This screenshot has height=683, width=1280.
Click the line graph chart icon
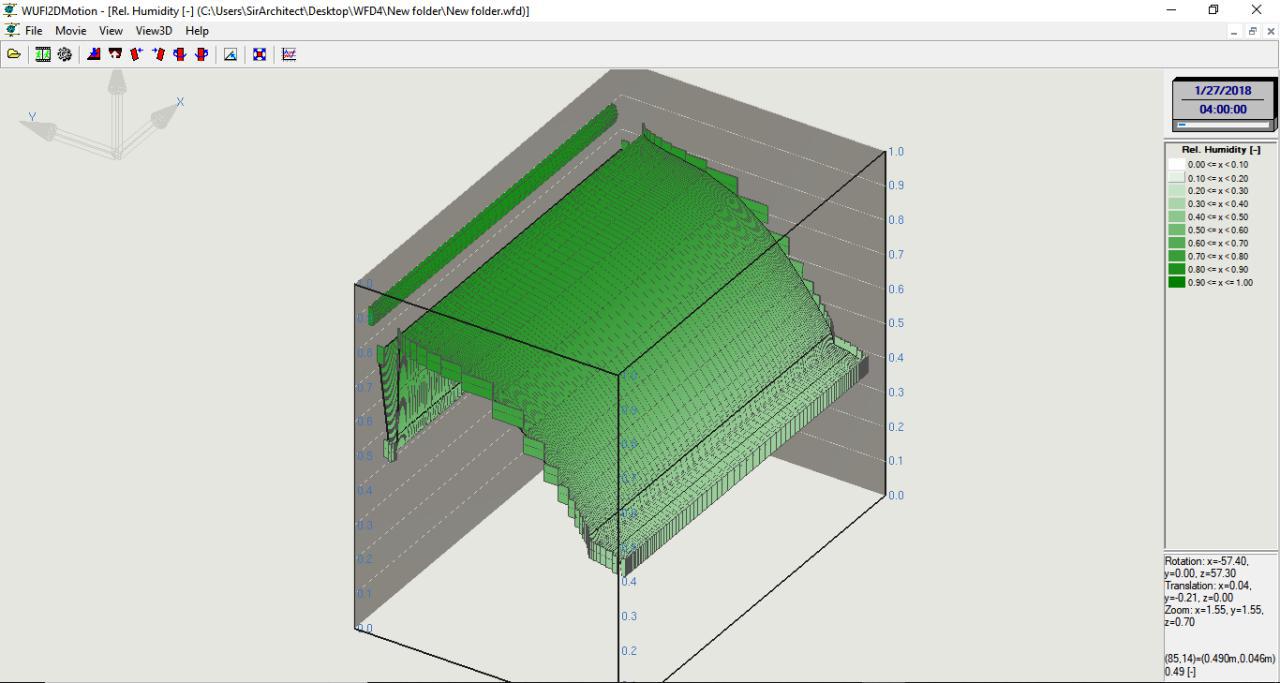(x=289, y=55)
